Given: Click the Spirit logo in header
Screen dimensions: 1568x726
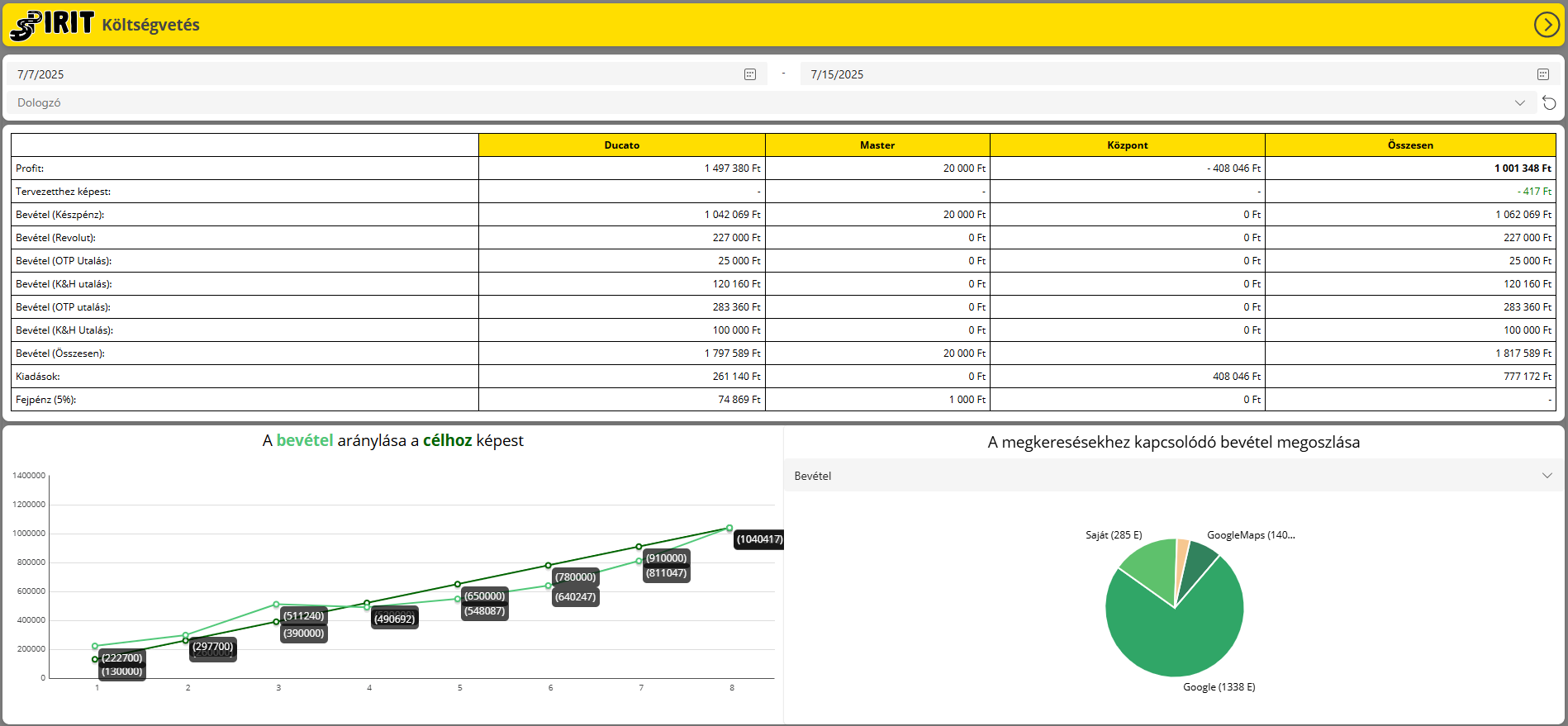Looking at the screenshot, I should click(51, 25).
